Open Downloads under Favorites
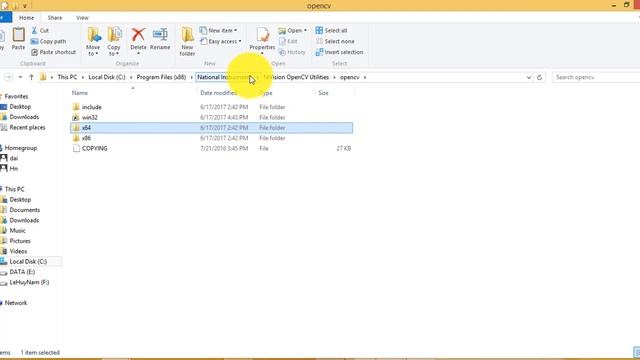 [24, 117]
